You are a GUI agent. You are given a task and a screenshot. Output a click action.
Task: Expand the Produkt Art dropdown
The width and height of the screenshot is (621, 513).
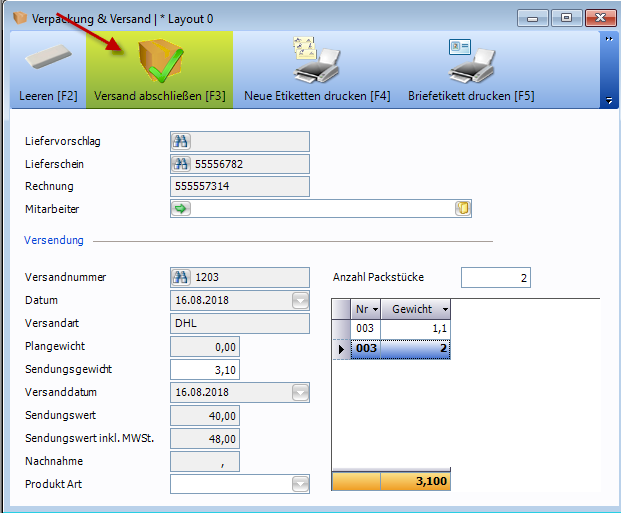coord(300,485)
